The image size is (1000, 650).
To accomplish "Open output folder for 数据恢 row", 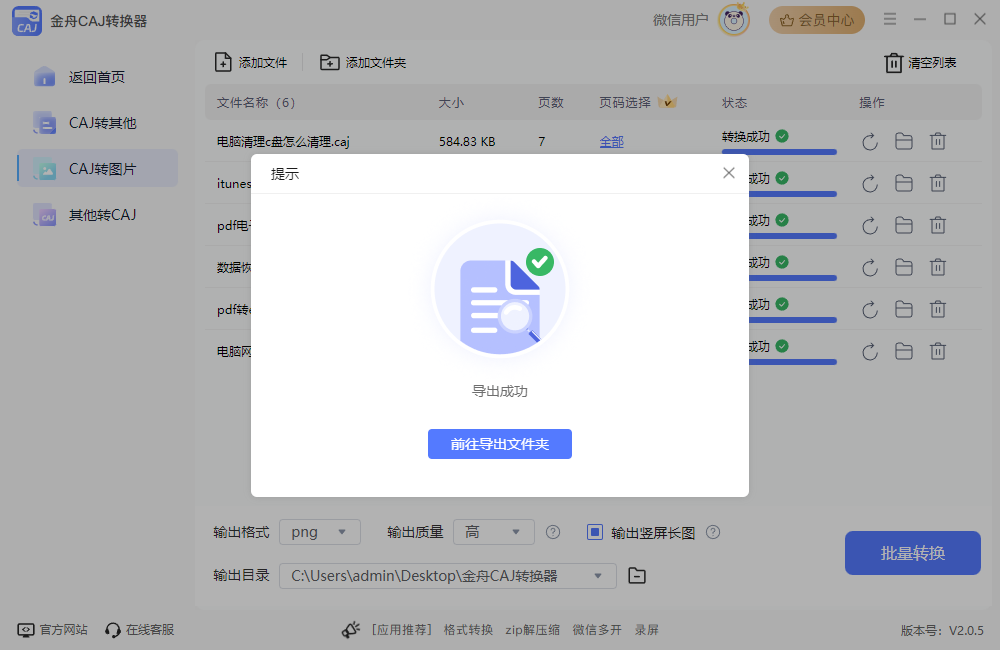I will (x=904, y=267).
